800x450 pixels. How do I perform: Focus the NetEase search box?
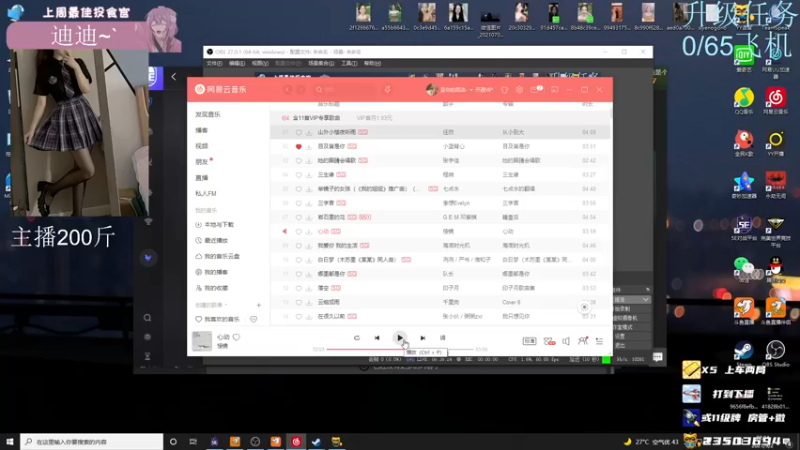point(345,89)
